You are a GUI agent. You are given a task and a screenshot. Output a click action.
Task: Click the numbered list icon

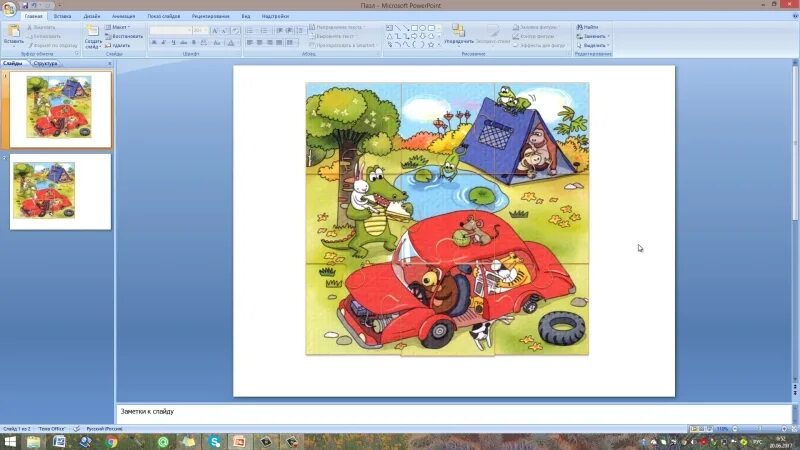(x=264, y=31)
